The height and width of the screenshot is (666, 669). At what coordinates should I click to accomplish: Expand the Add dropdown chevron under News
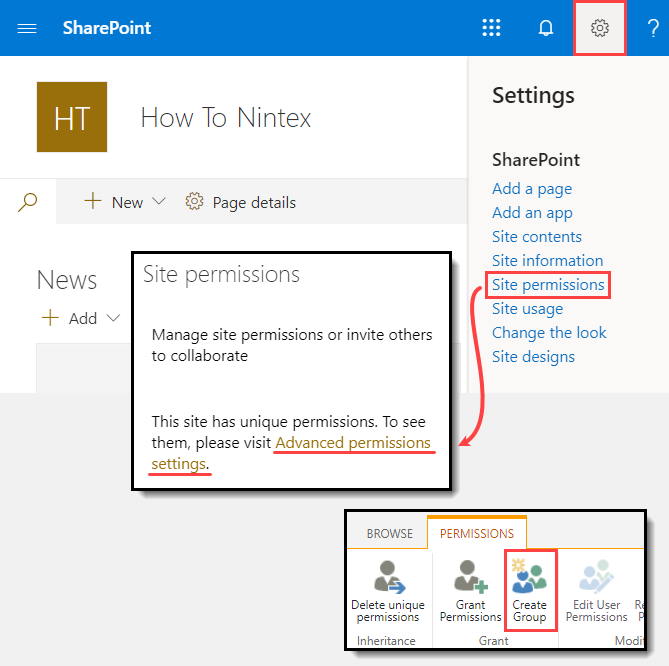click(x=113, y=317)
